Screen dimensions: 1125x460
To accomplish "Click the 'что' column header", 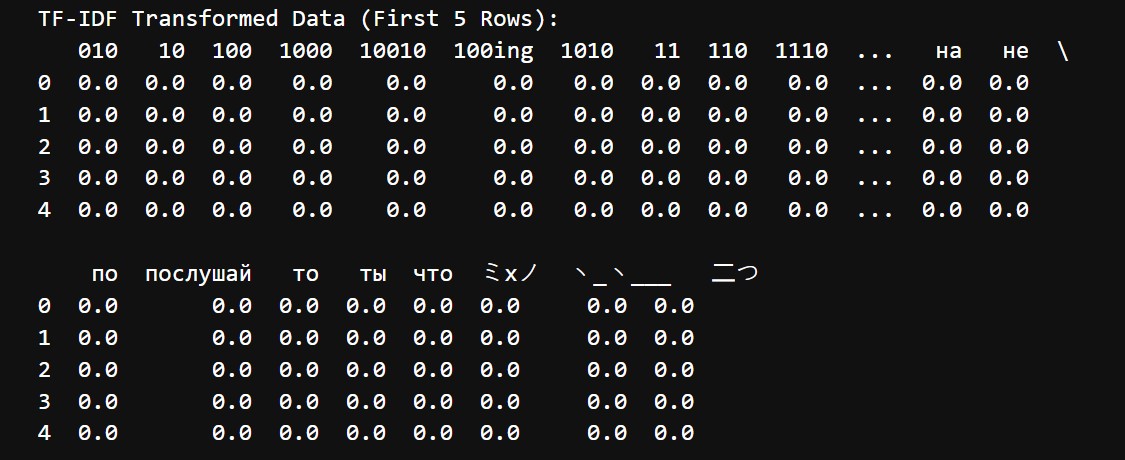I will 433,275.
